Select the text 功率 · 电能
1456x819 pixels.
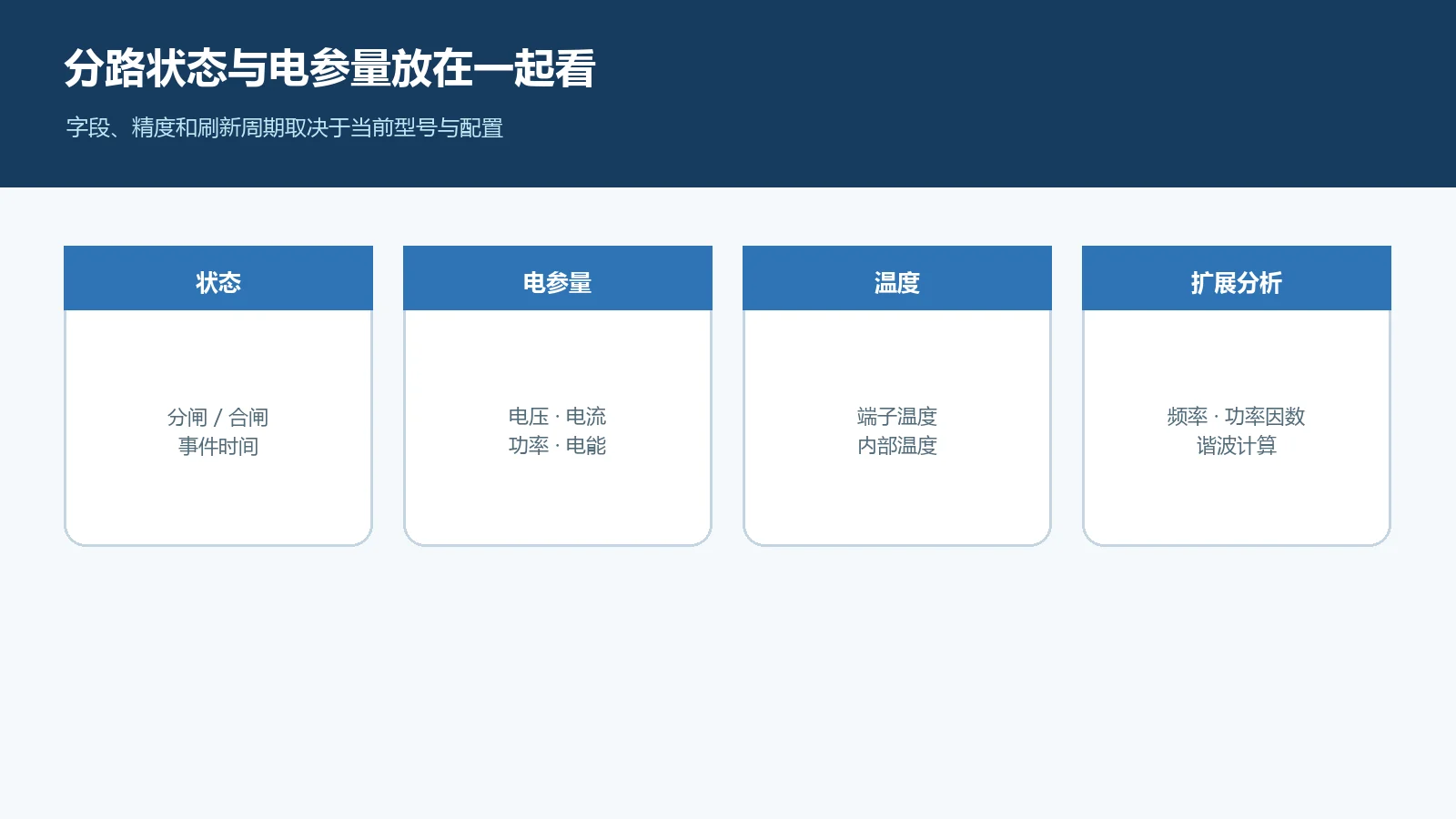point(558,446)
